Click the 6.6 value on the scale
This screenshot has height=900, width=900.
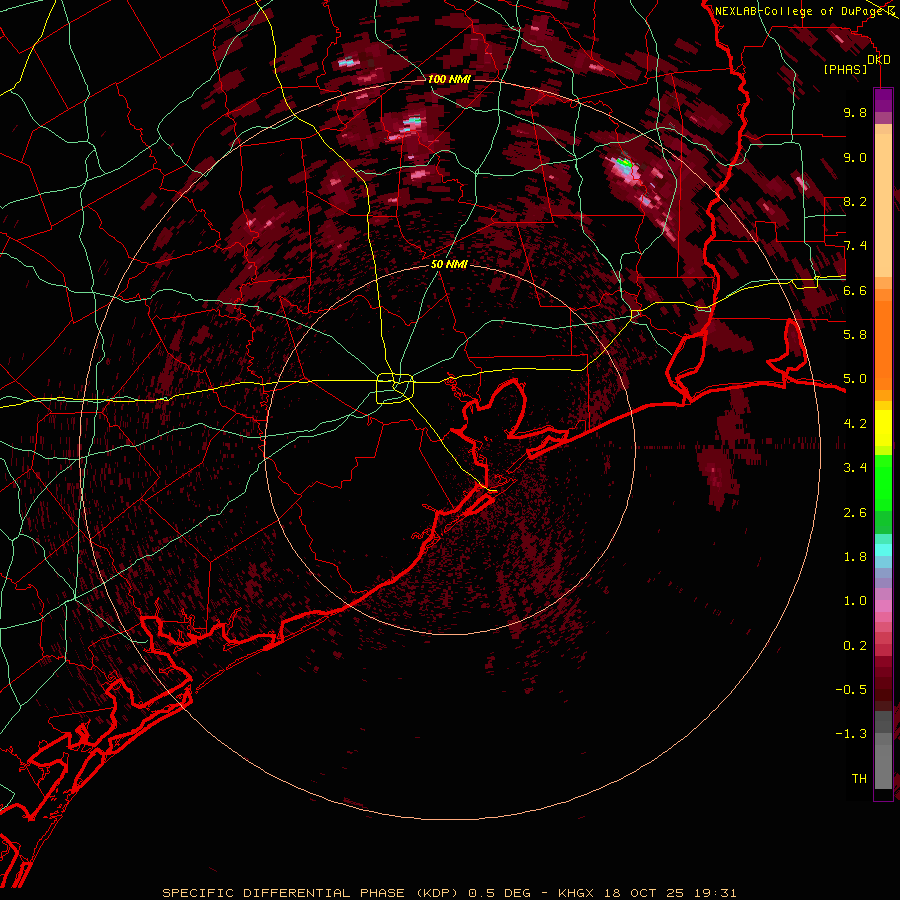point(855,290)
